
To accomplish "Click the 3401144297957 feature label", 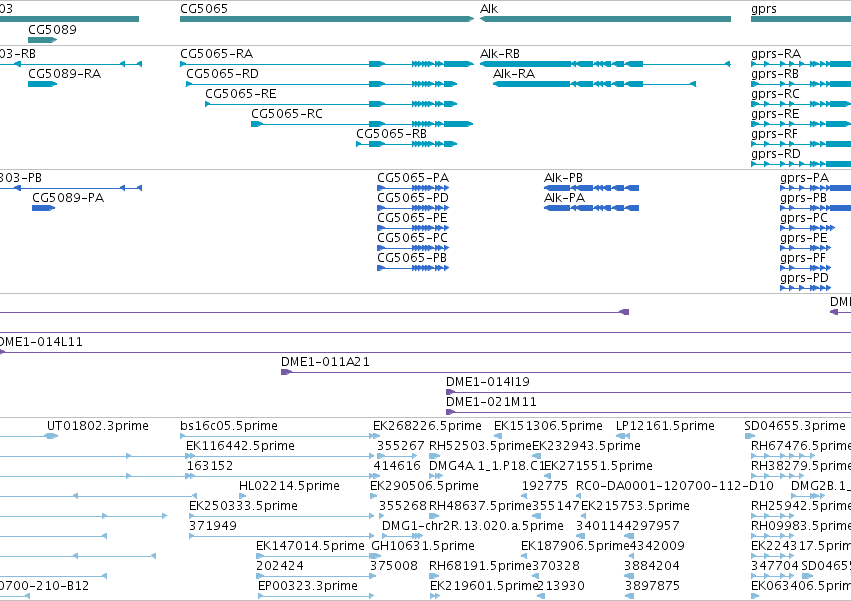I will (628, 527).
